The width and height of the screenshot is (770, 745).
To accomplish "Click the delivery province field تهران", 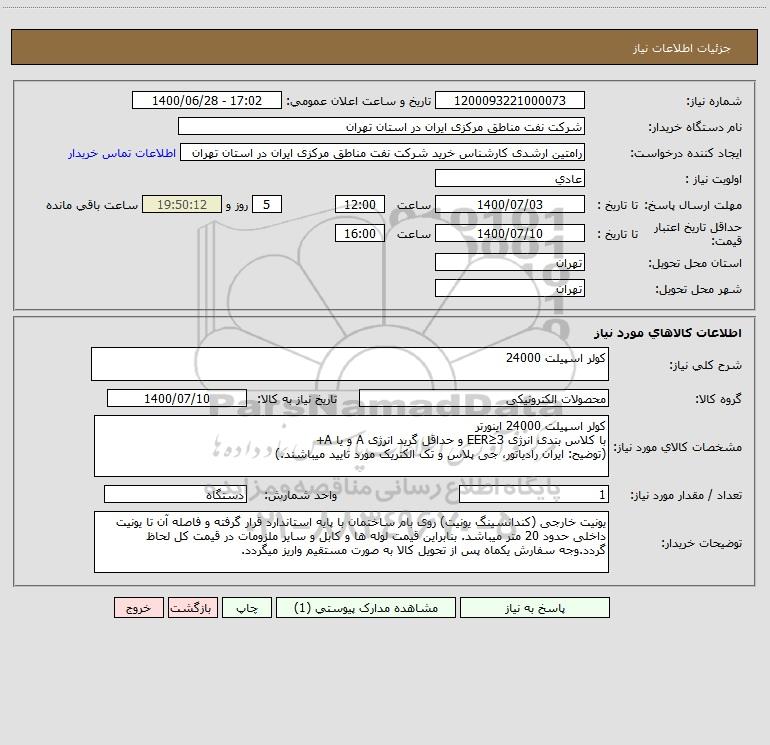I will coord(510,262).
